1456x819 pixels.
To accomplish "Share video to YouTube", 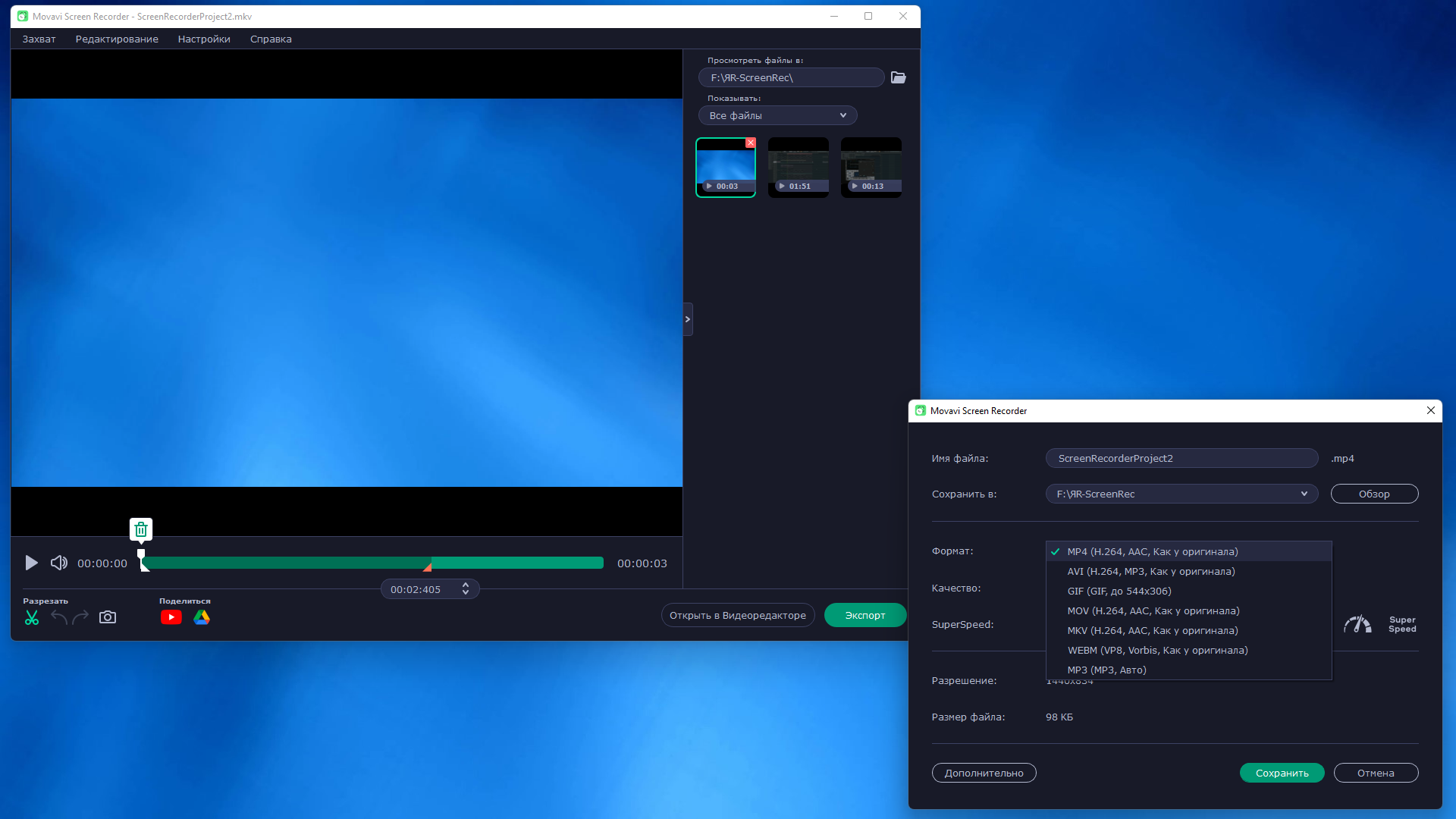I will 171,617.
